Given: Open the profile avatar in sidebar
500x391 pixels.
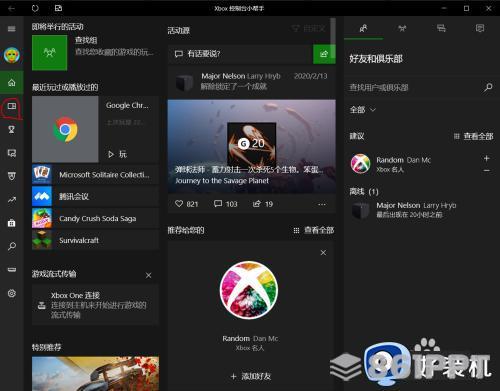Looking at the screenshot, I should [x=12, y=55].
